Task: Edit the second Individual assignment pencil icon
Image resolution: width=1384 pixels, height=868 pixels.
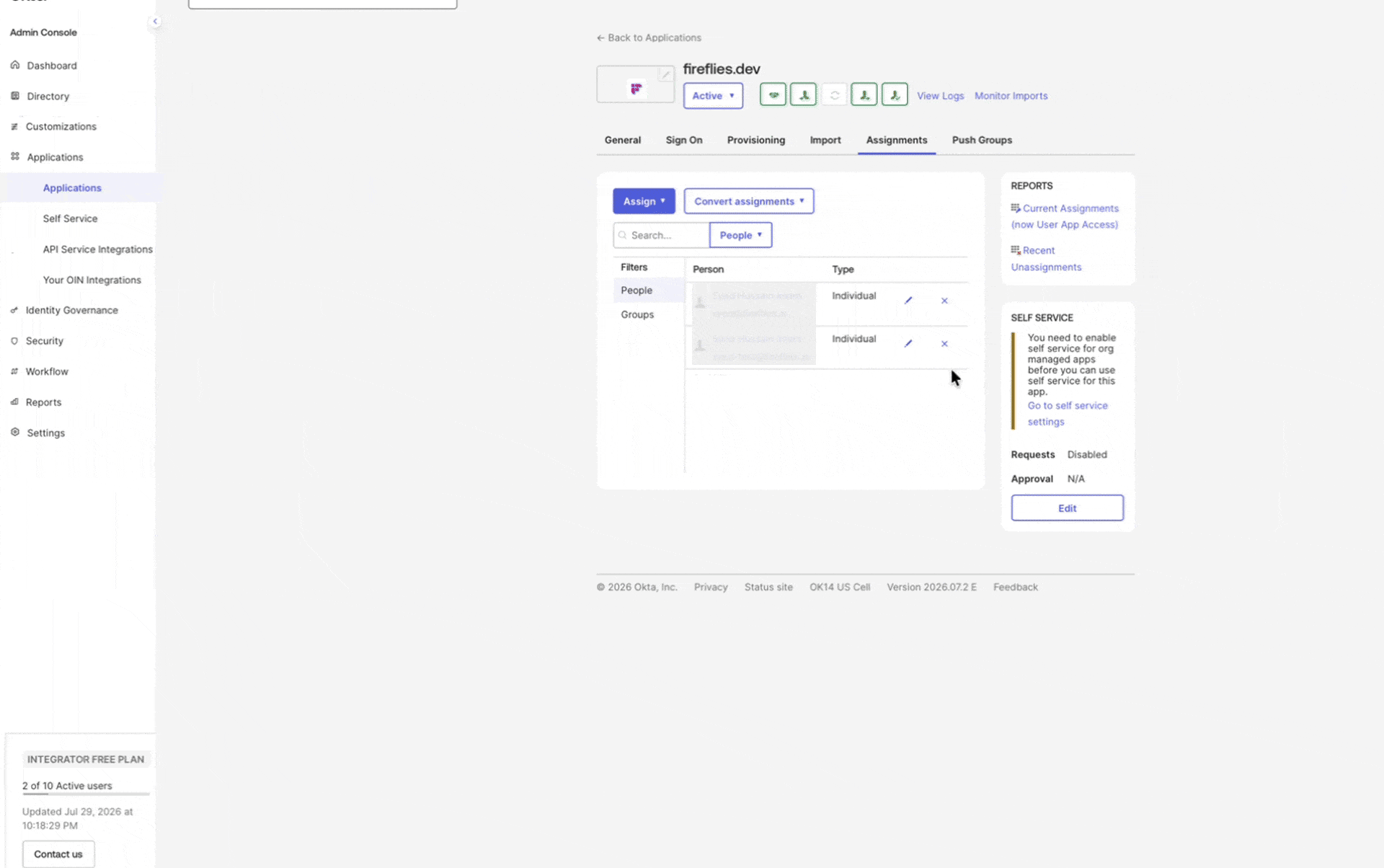Action: point(908,344)
